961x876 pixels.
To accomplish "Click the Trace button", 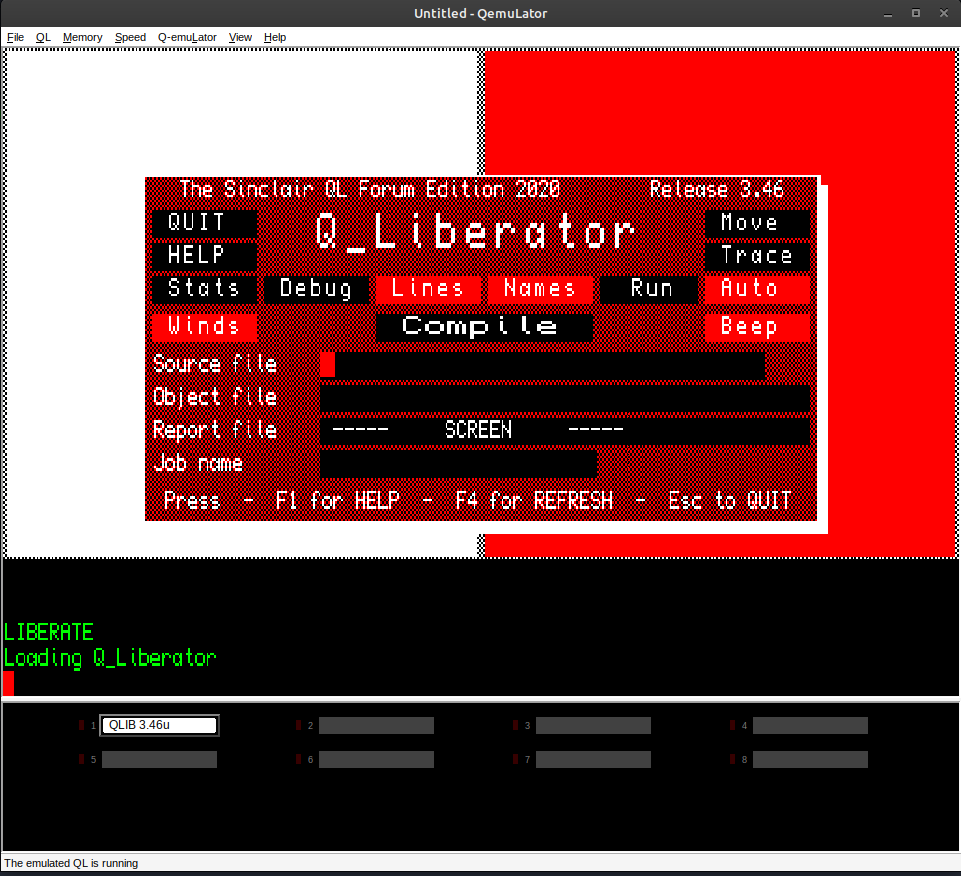I will pyautogui.click(x=757, y=256).
